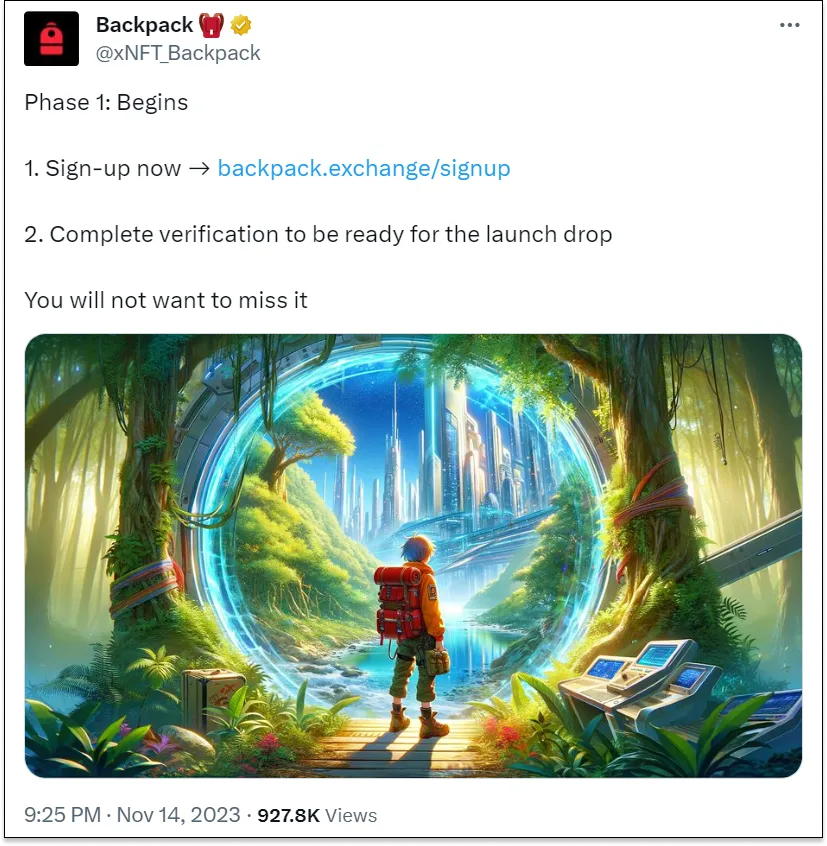The image size is (827, 846).
Task: Click the 9:25 PM timestamp
Action: point(63,814)
